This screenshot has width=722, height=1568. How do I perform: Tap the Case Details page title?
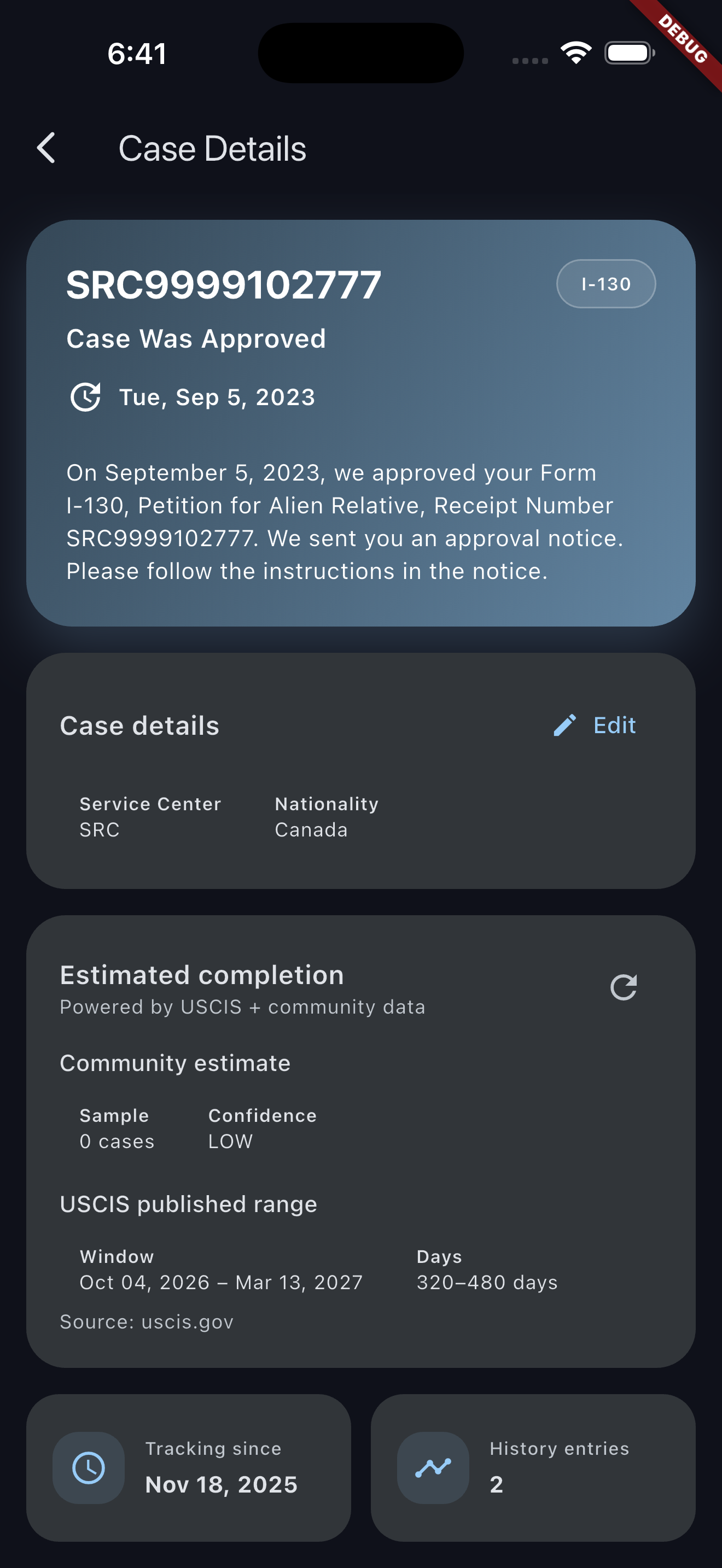pyautogui.click(x=212, y=149)
